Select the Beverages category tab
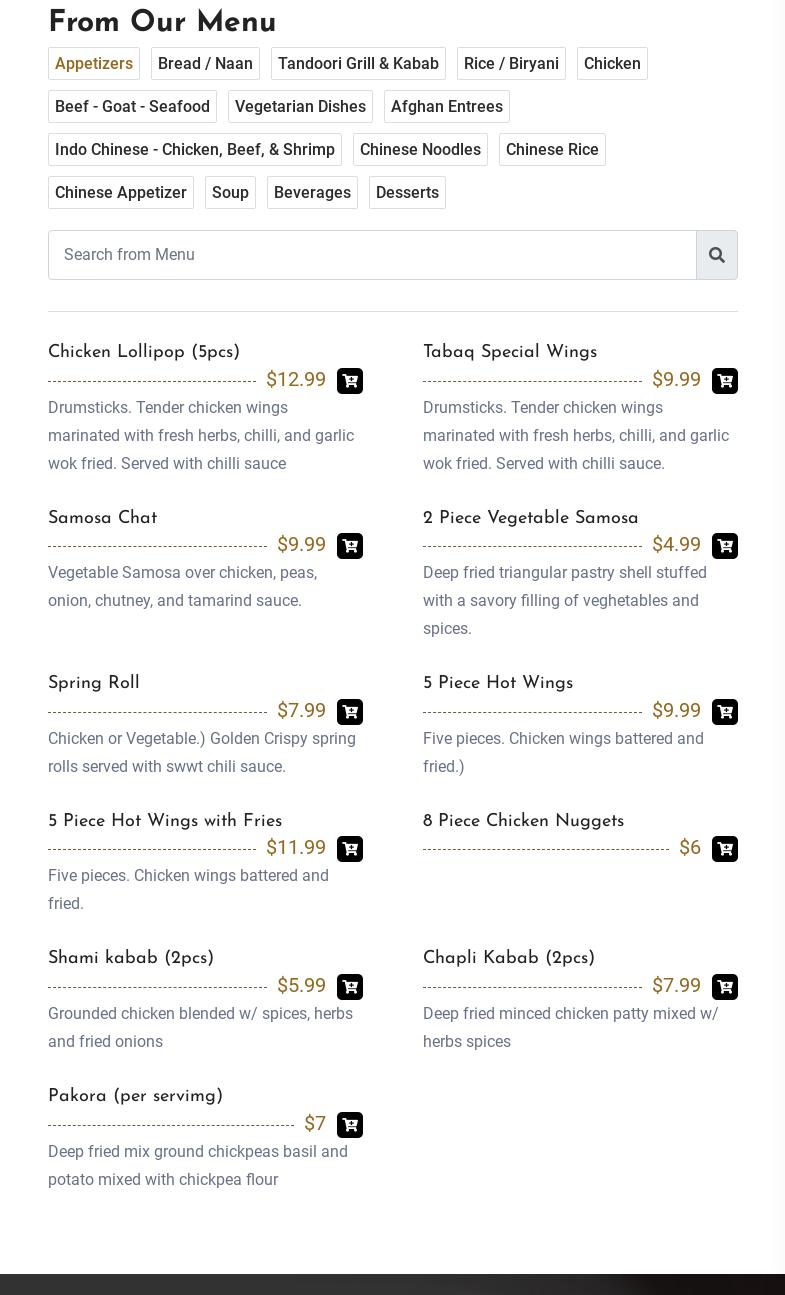785x1295 pixels. pos(312,193)
